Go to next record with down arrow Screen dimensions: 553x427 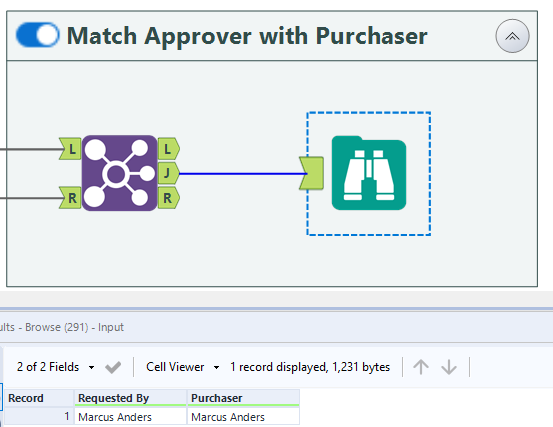tap(449, 367)
